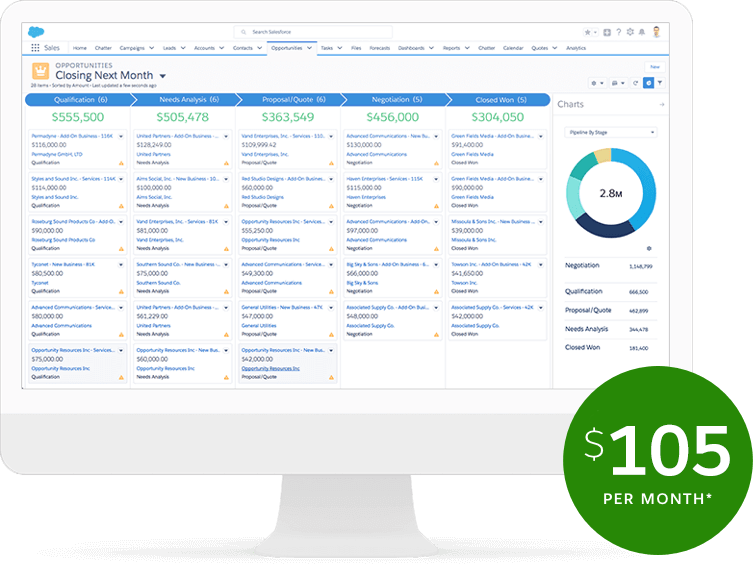Open Advanced Communications New Business opportunity
The image size is (753, 564).
(388, 136)
